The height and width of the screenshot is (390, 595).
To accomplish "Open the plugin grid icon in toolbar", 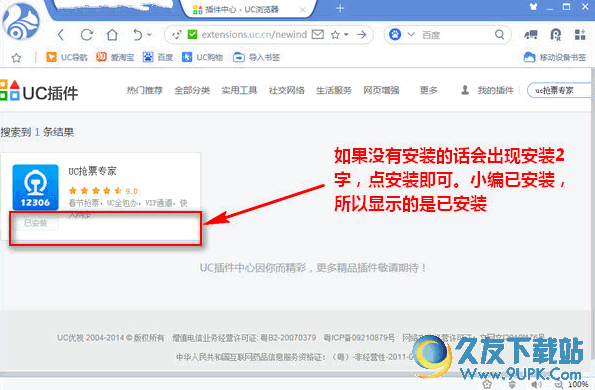I will click(x=580, y=35).
